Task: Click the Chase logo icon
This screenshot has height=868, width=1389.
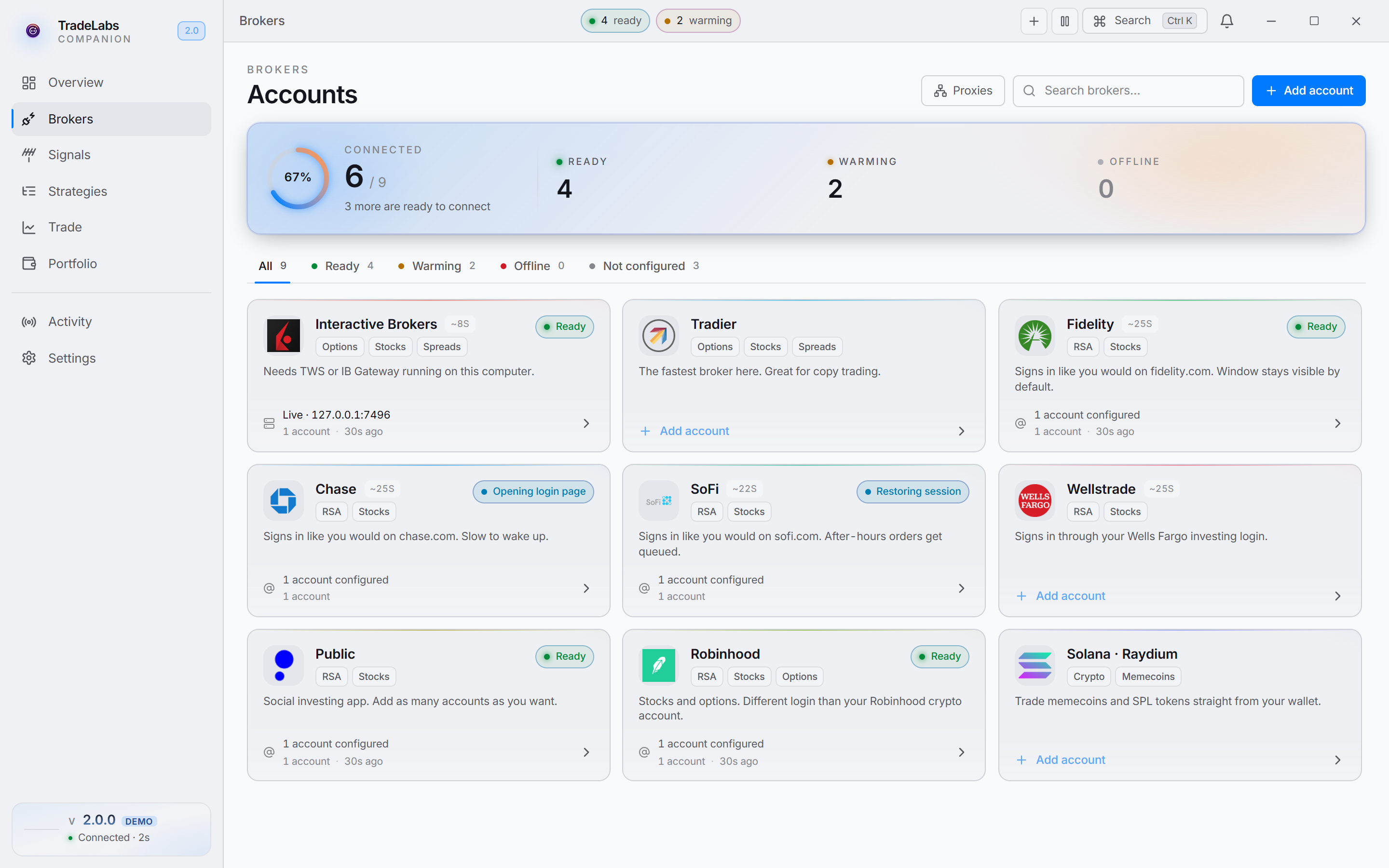Action: point(284,501)
